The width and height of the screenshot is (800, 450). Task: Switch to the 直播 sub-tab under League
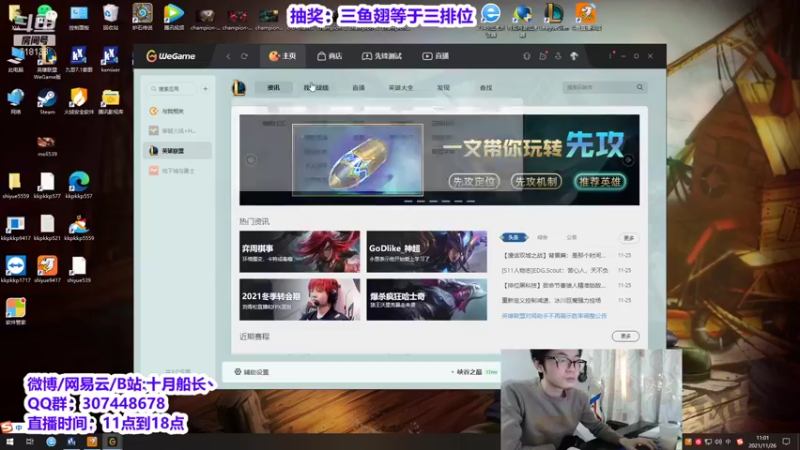[x=359, y=88]
